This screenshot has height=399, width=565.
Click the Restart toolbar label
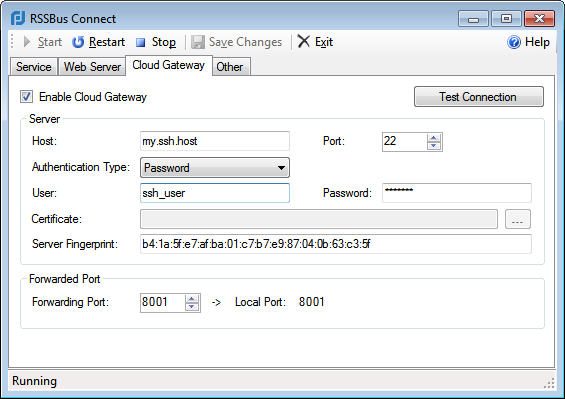(107, 42)
